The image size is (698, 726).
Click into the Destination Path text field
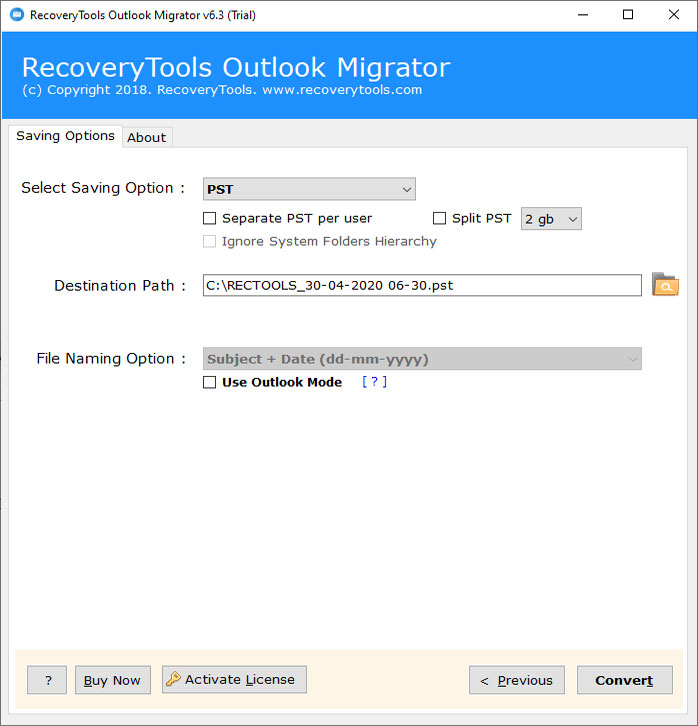[422, 285]
